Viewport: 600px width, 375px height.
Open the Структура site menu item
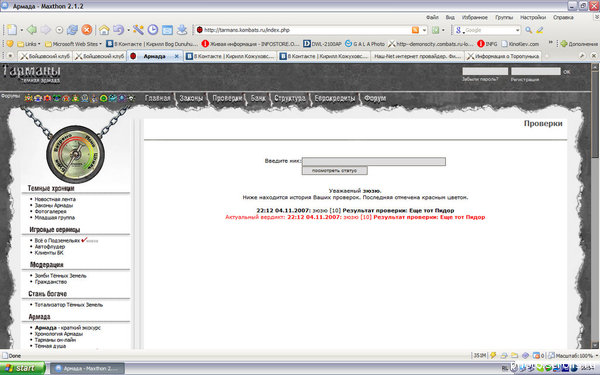pyautogui.click(x=290, y=98)
